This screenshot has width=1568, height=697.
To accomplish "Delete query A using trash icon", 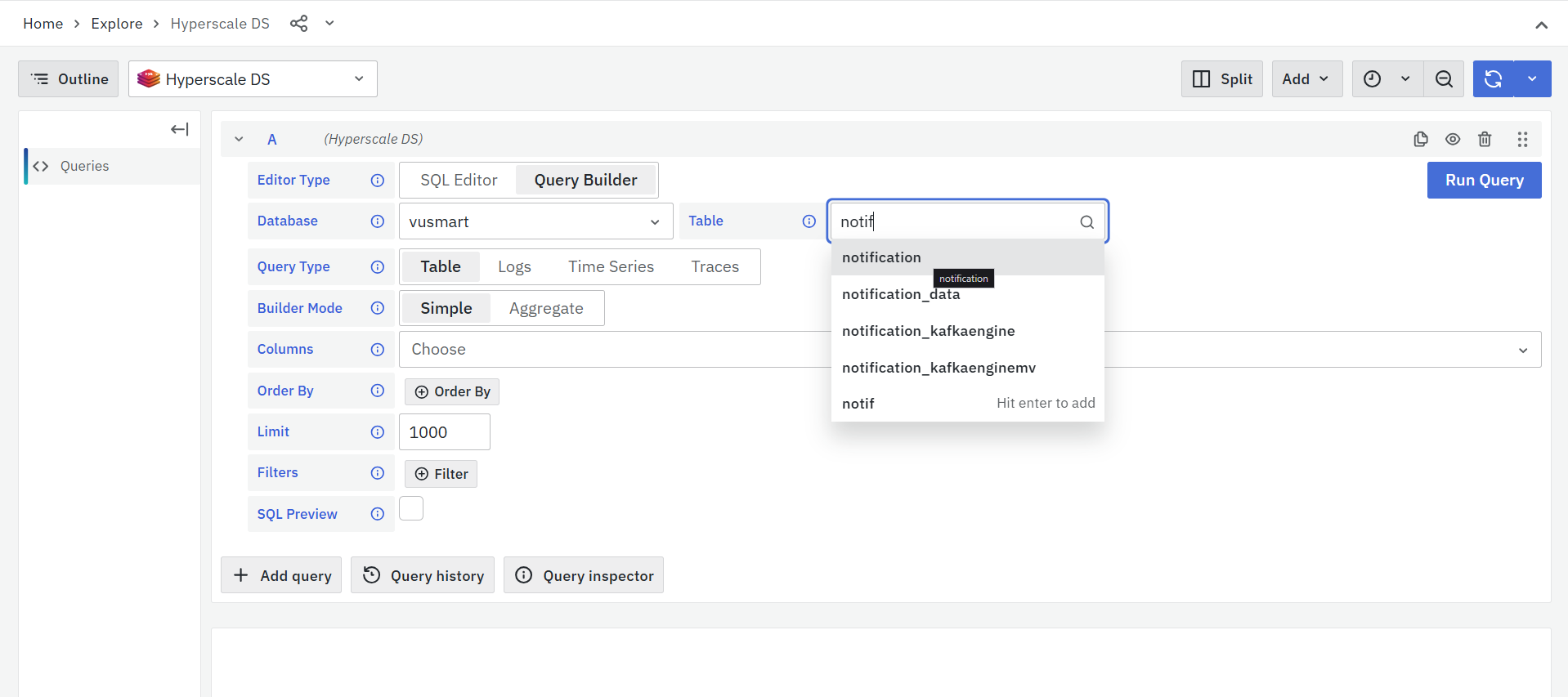I will [x=1485, y=139].
